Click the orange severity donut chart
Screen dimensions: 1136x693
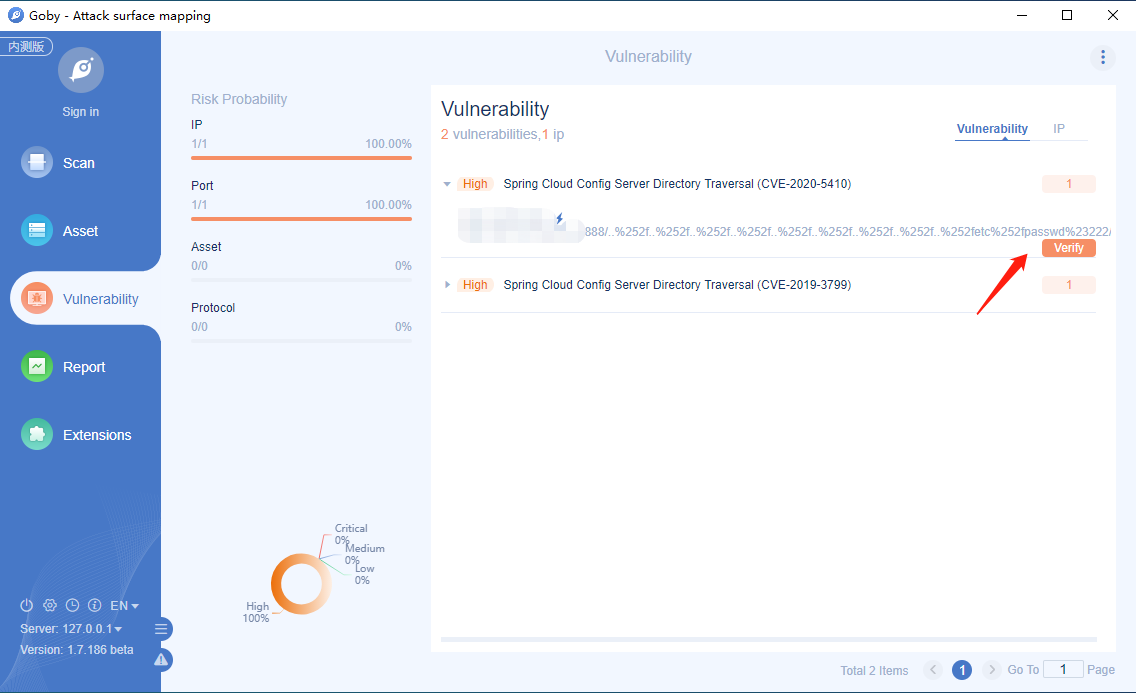point(301,584)
